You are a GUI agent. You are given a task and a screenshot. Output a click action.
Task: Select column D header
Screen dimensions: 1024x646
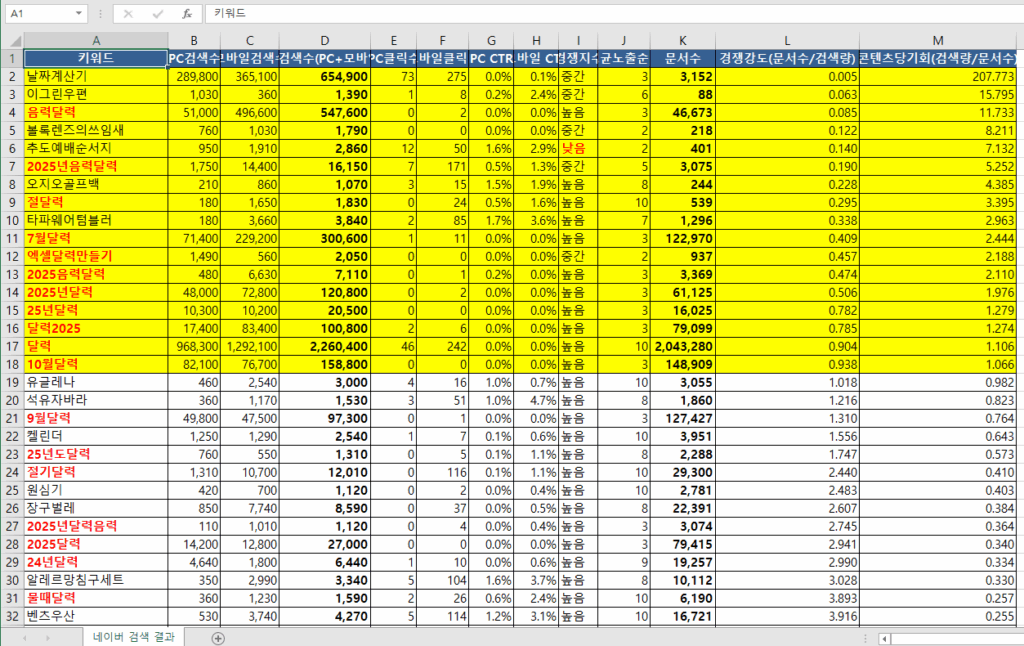(x=325, y=40)
